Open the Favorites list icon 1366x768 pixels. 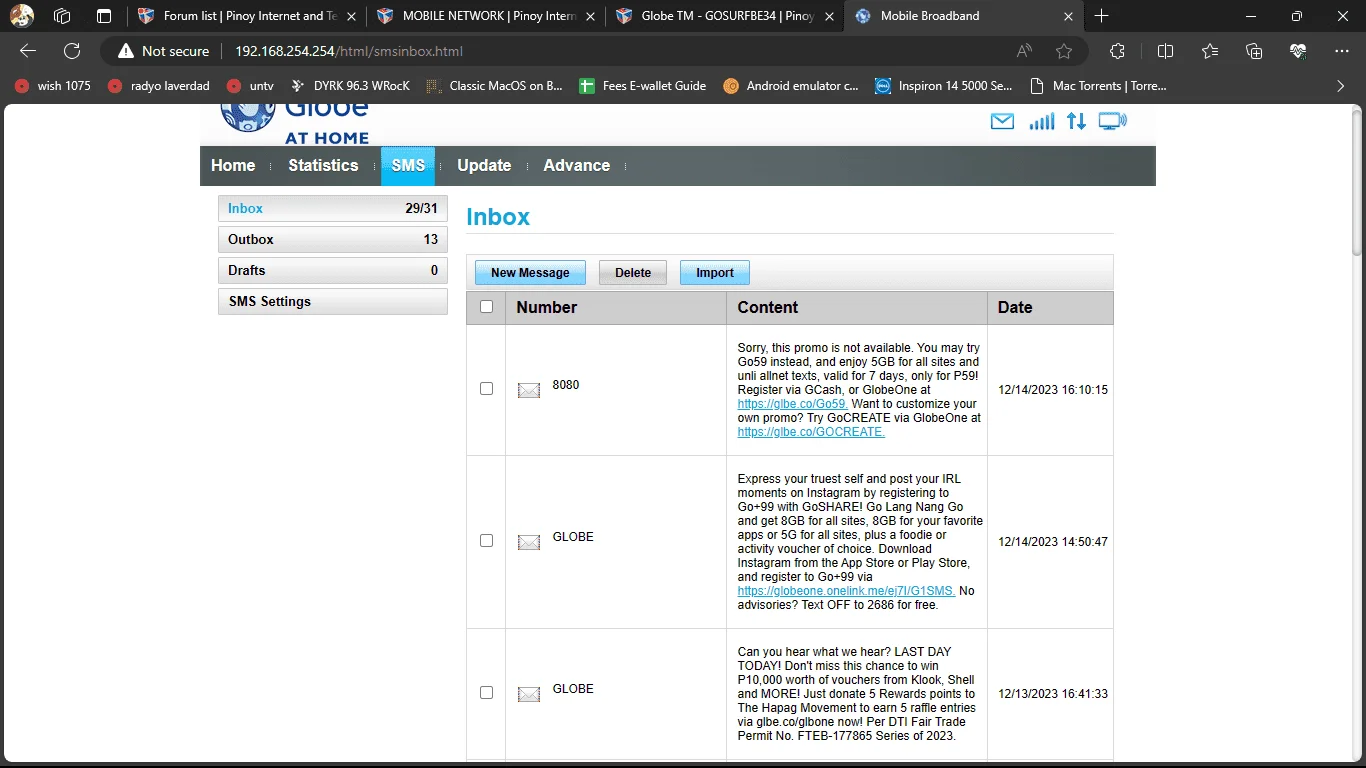tap(1210, 51)
